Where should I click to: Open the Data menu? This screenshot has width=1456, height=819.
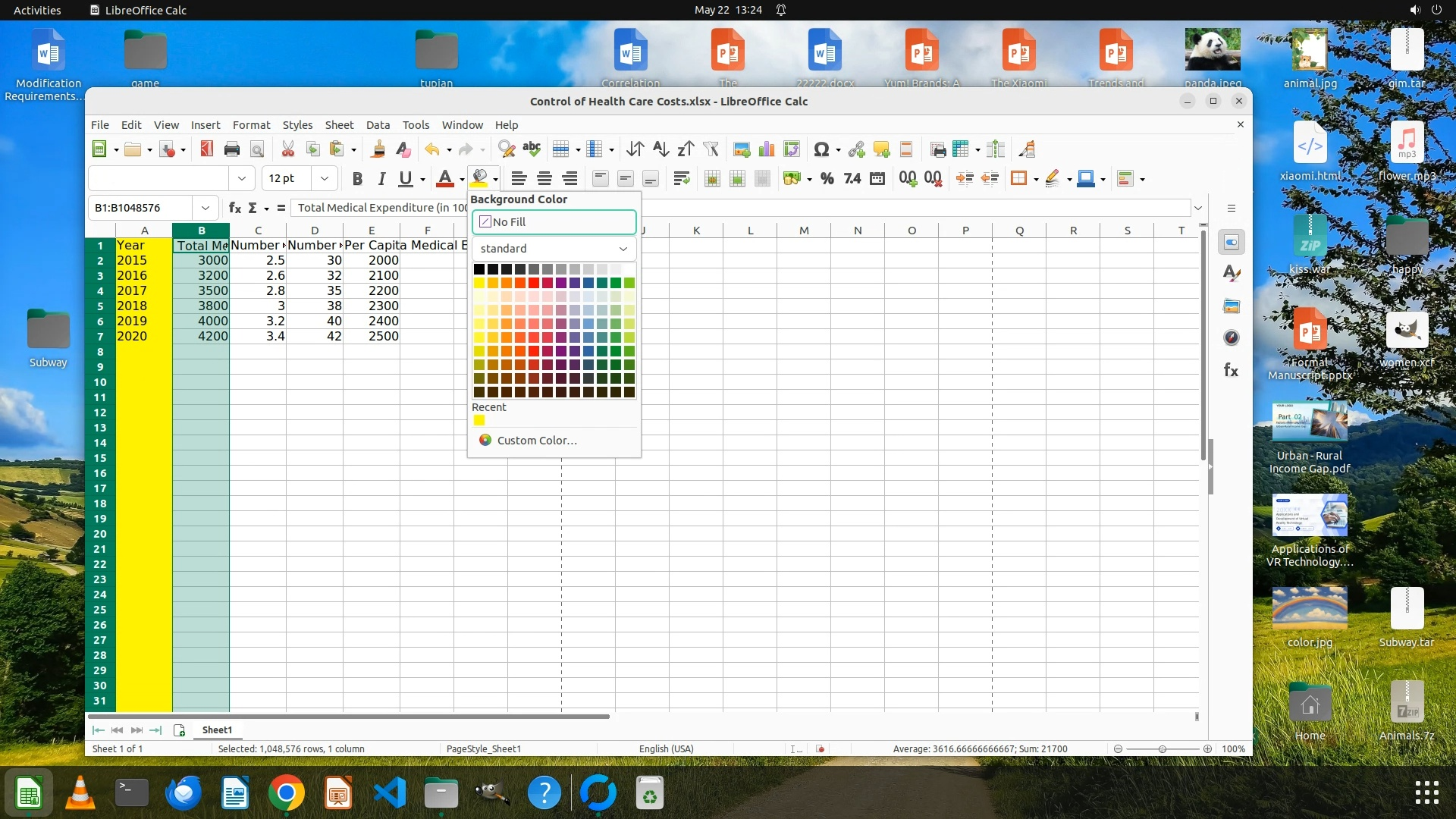pos(378,125)
